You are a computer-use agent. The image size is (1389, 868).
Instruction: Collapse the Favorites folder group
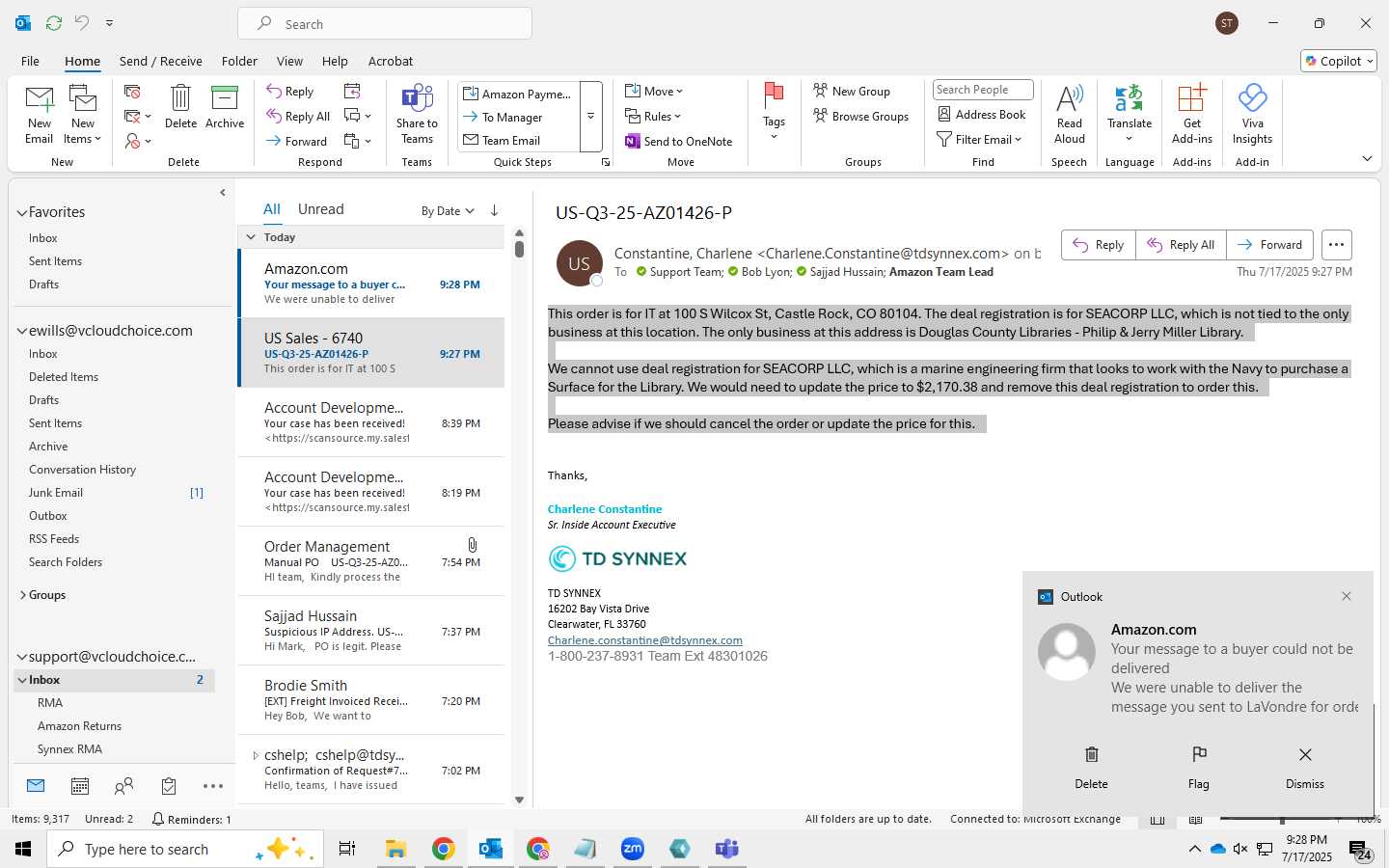[21, 212]
